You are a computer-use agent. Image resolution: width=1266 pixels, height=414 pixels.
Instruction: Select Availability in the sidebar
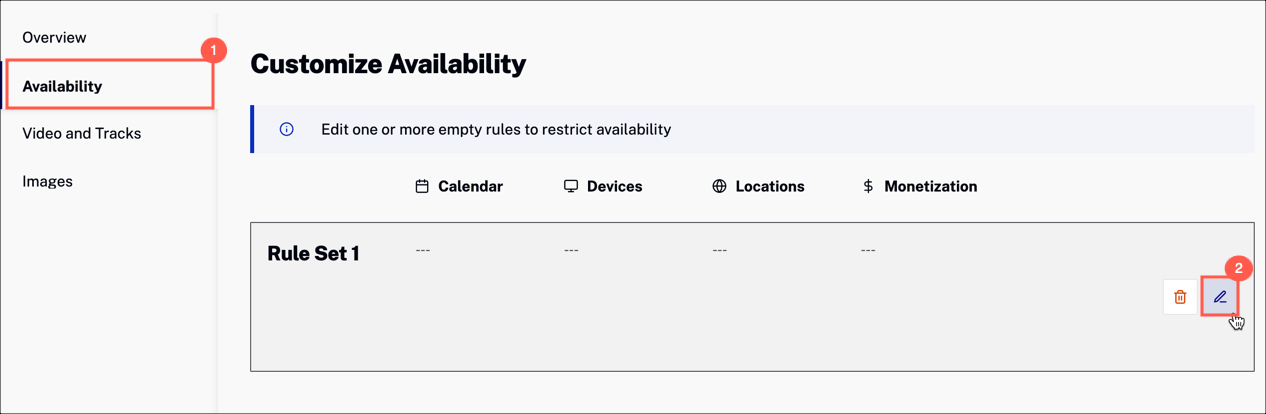click(62, 86)
